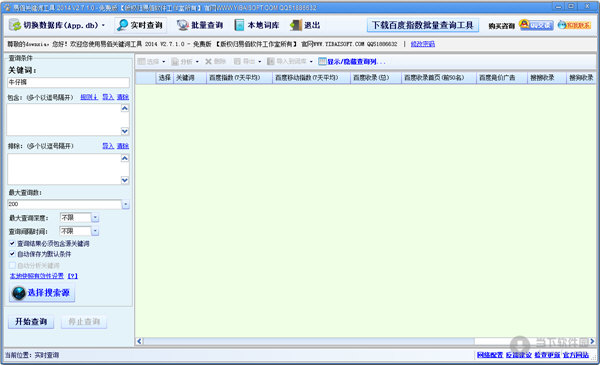Click the 切换数据库 (App.db) database icon
This screenshot has width=600, height=365.
point(15,25)
